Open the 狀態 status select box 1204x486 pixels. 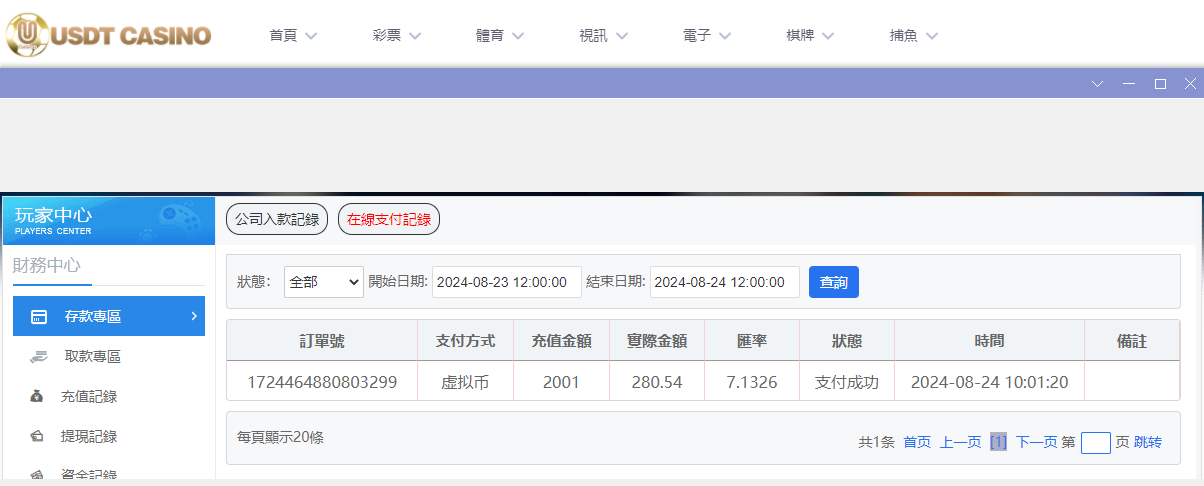tap(324, 283)
